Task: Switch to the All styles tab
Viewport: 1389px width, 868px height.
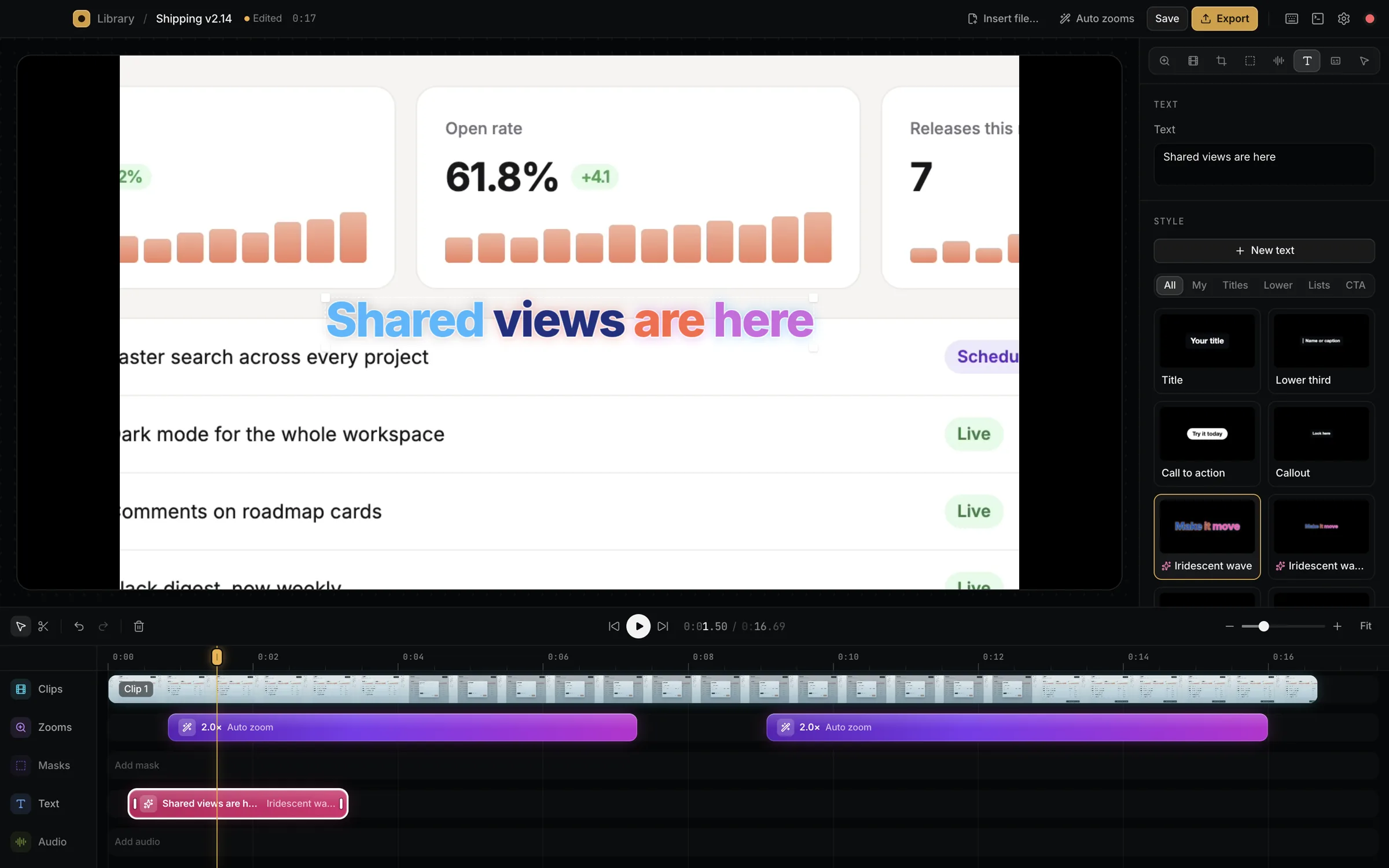Action: (1170, 285)
